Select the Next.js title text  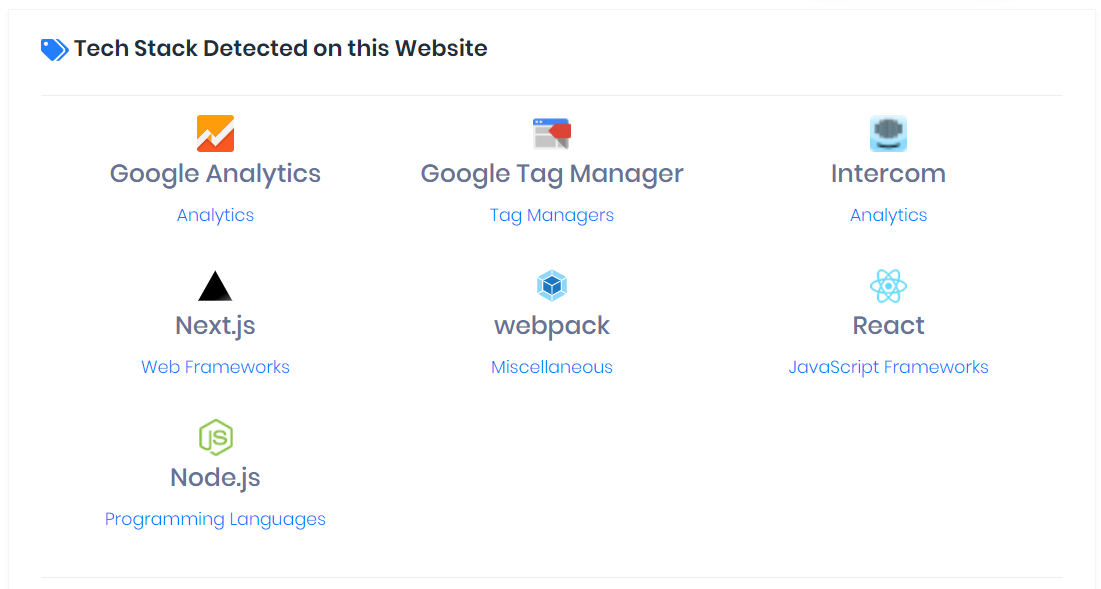pyautogui.click(x=216, y=326)
